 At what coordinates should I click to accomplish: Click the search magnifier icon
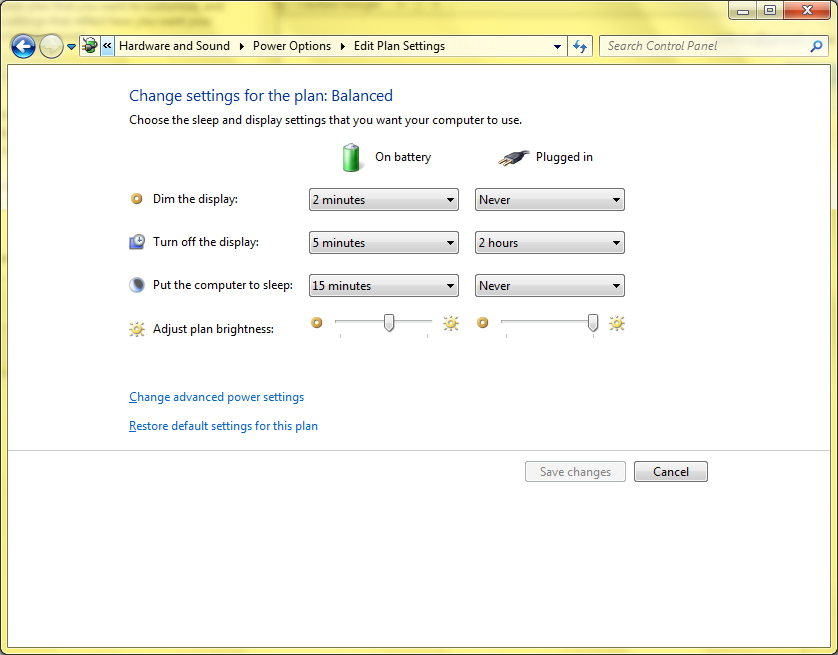click(816, 46)
